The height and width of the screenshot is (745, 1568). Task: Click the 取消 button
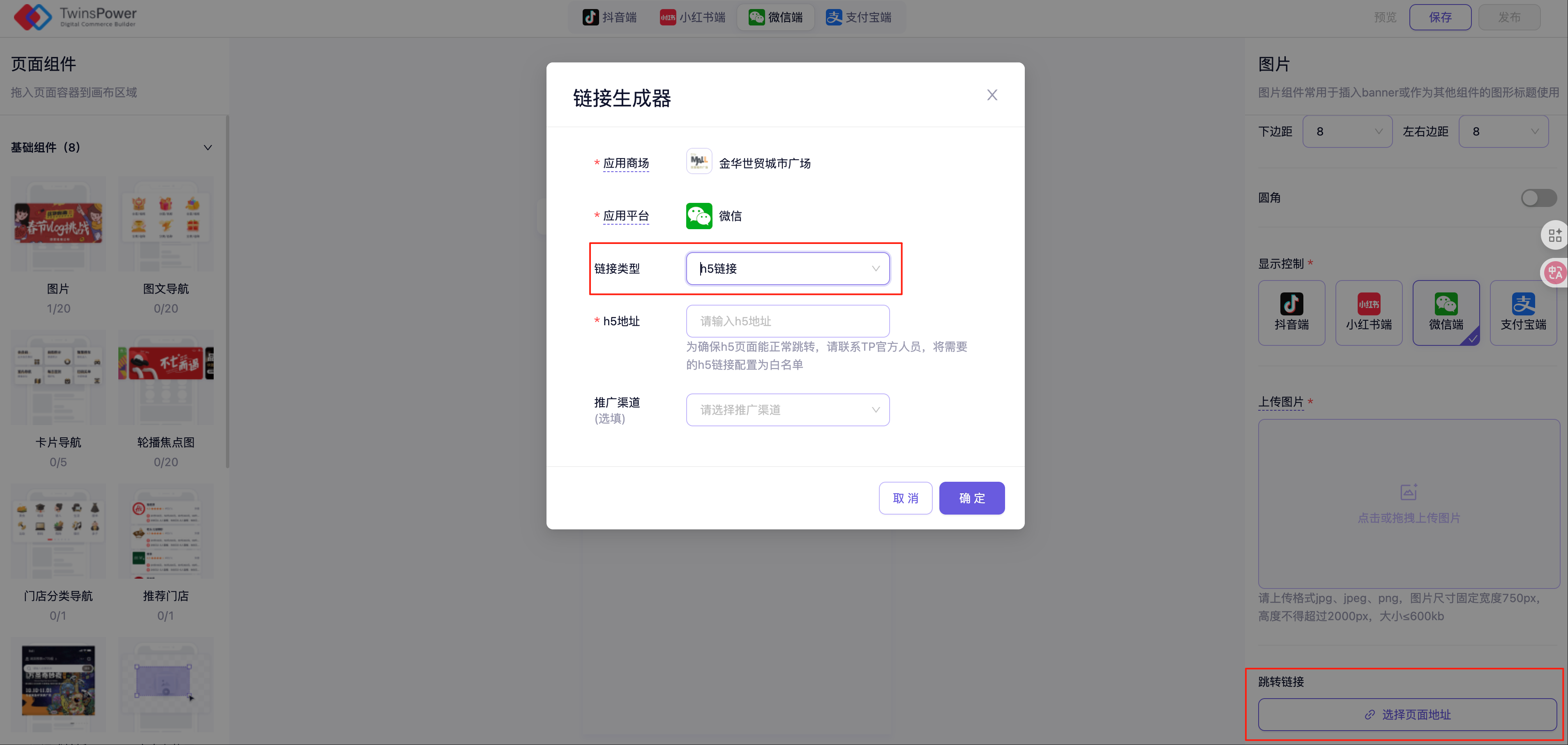[905, 498]
